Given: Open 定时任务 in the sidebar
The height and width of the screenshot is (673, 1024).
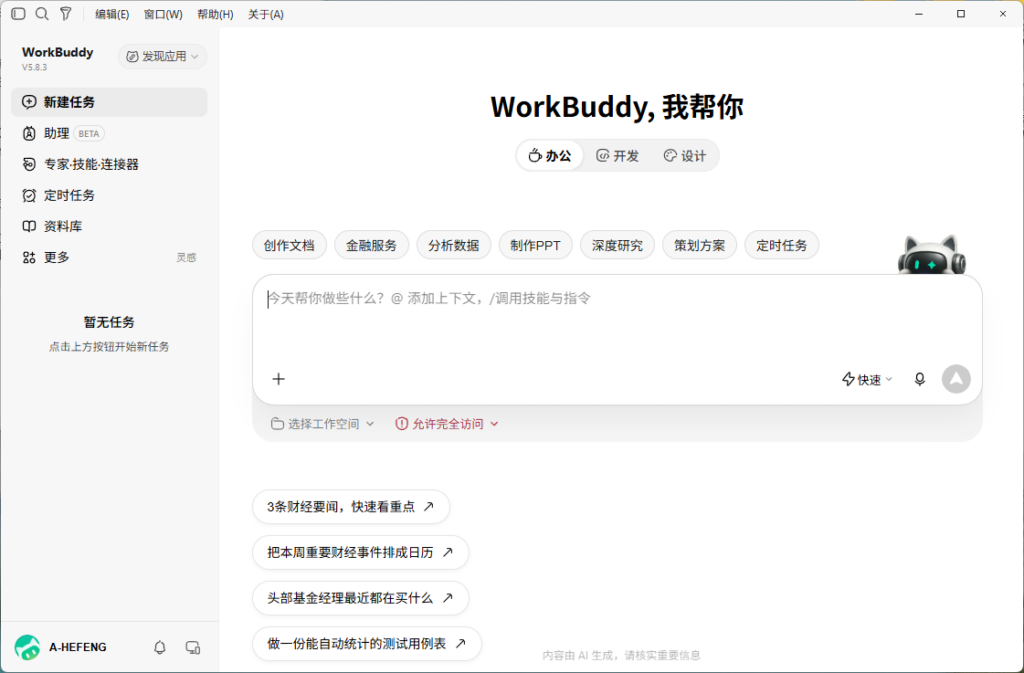Looking at the screenshot, I should pyautogui.click(x=109, y=195).
